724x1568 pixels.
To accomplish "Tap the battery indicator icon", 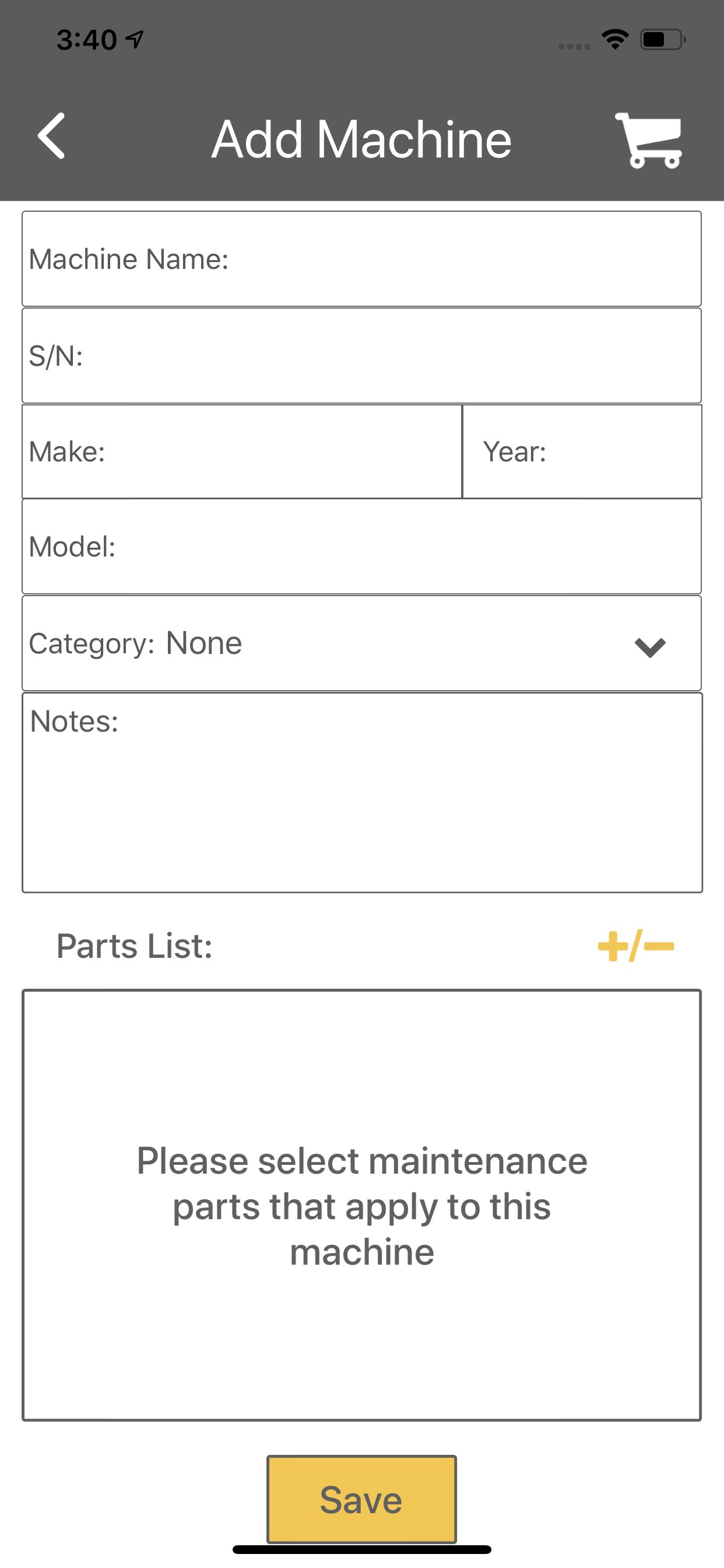I will coord(662,40).
